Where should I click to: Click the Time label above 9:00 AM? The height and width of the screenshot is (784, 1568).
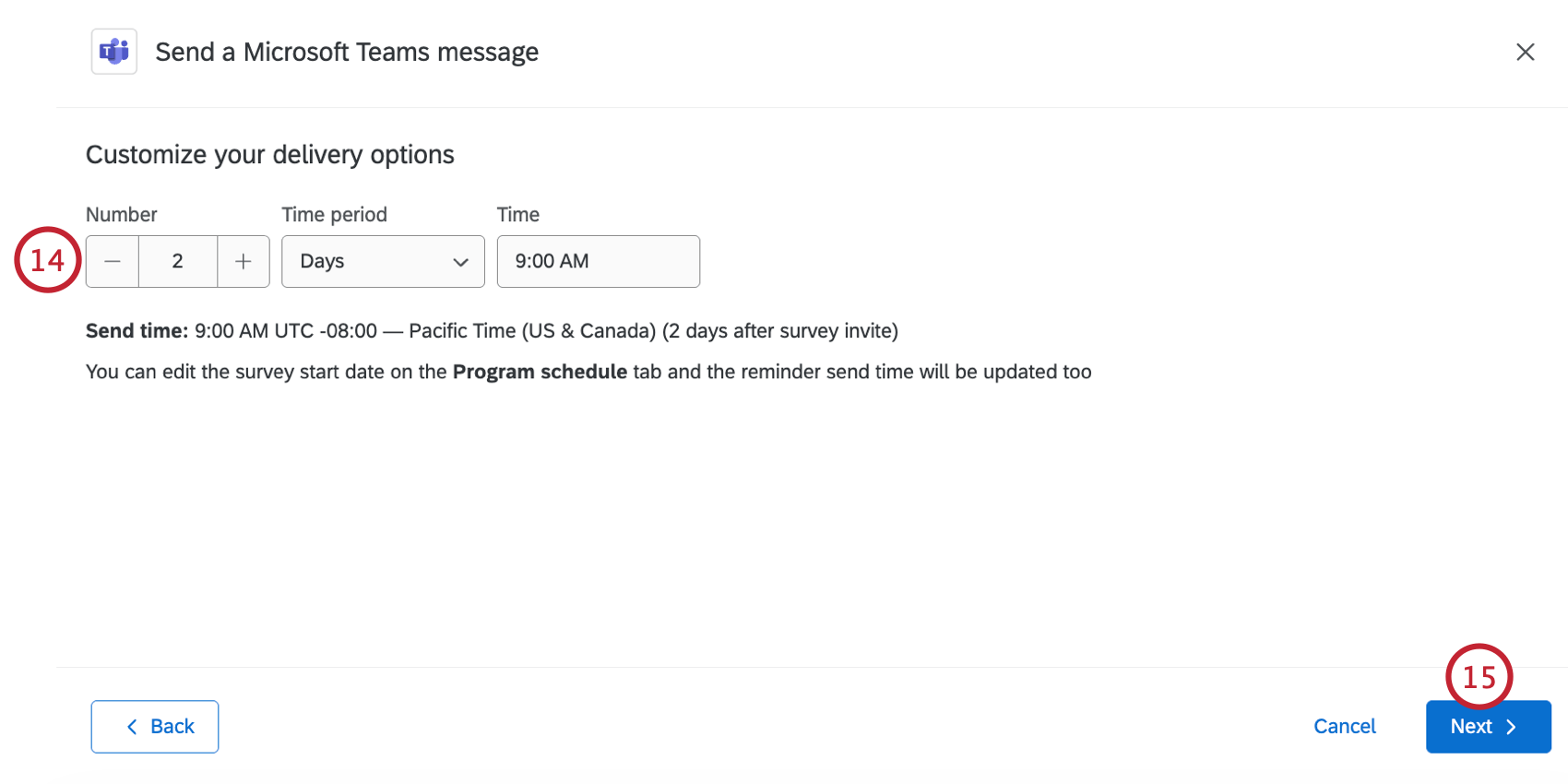pos(517,215)
